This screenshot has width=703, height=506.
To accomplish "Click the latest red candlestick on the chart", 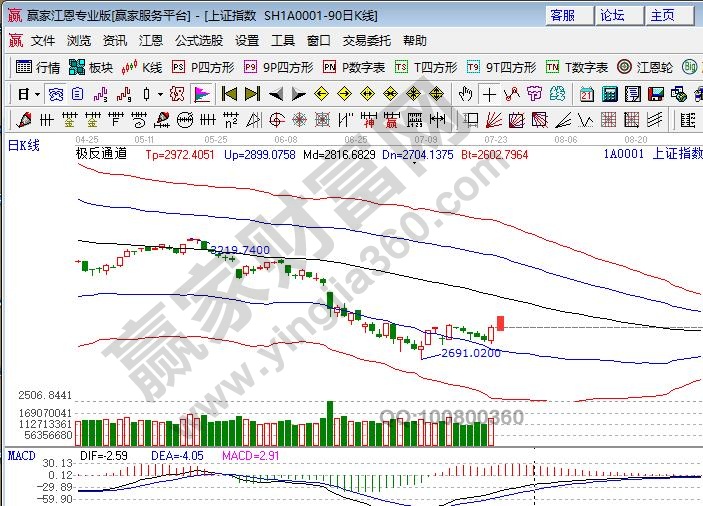I will coord(501,323).
